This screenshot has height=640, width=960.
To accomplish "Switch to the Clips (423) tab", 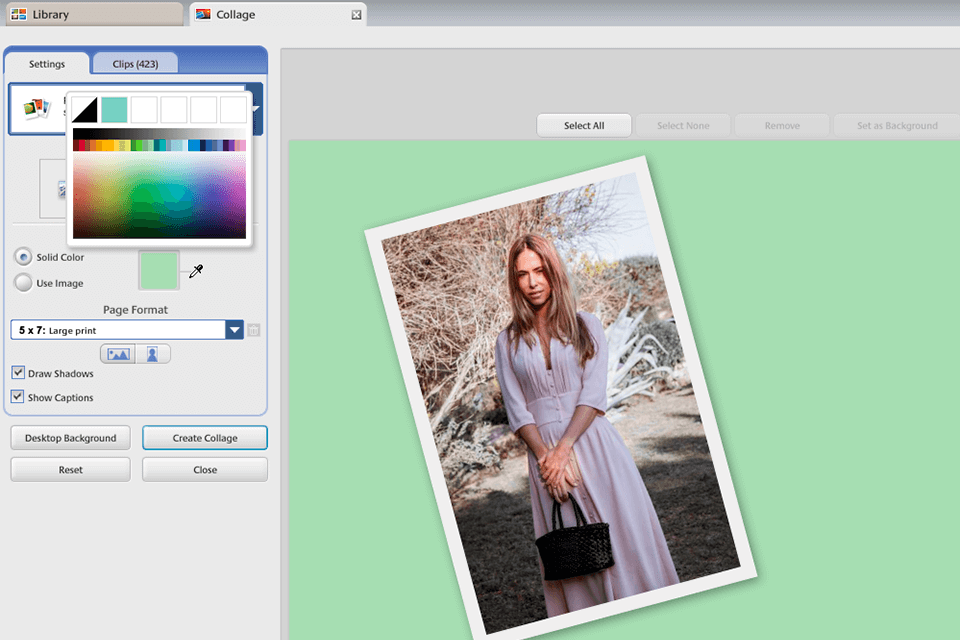I will (x=134, y=63).
